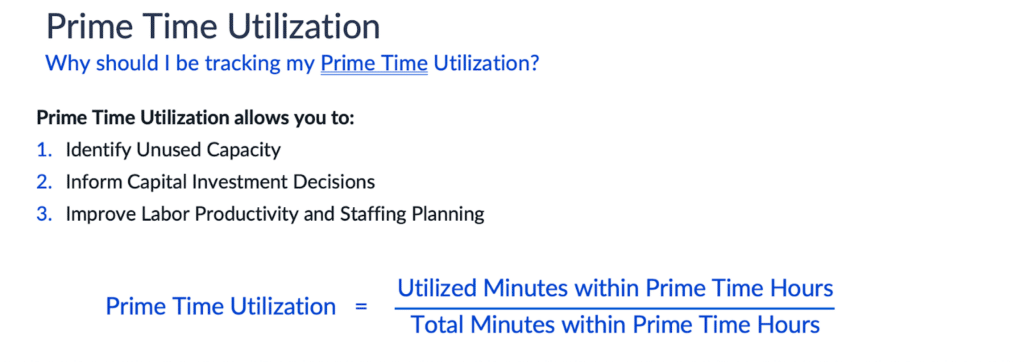This screenshot has height=362, width=1024.
Task: Select list item "Identify Unused Capacity"
Action: pos(173,150)
